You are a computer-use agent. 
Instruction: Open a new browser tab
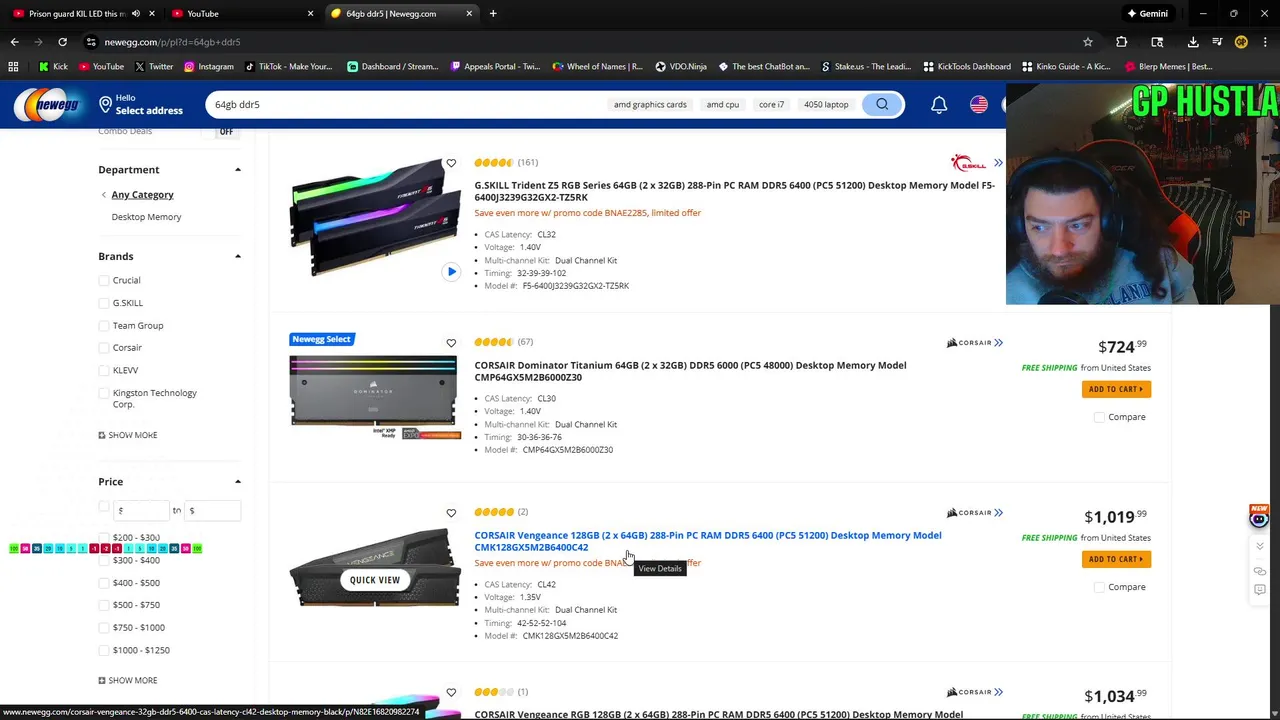click(x=493, y=14)
